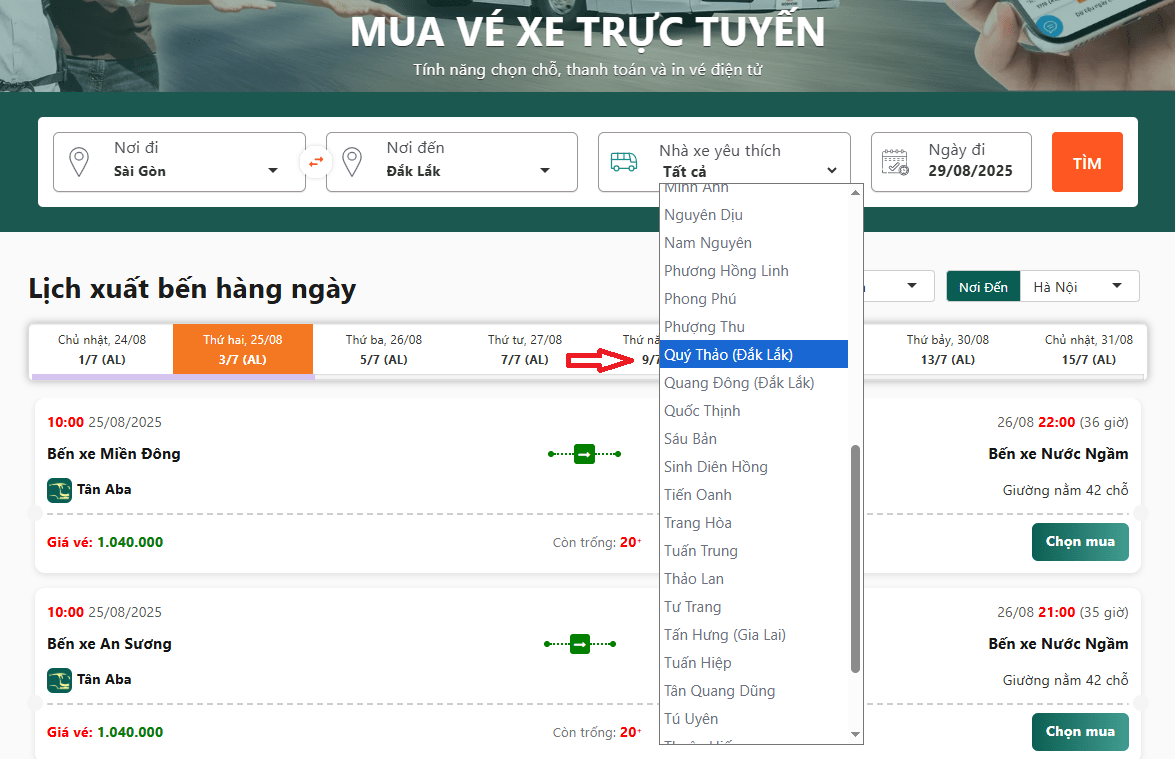Click the location pin icon in Nơi đến
1175x759 pixels.
(351, 162)
